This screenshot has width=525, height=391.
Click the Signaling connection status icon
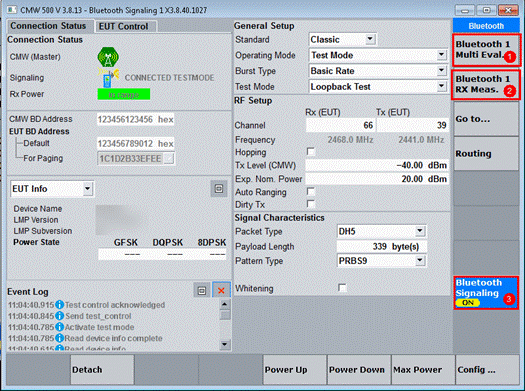(108, 78)
